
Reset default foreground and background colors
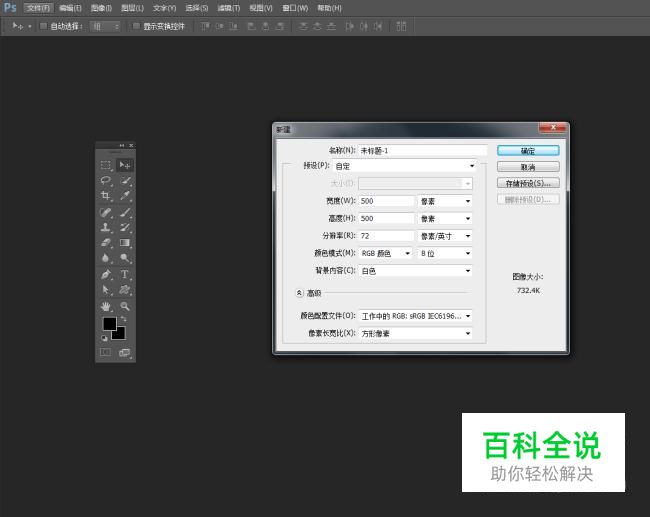point(104,338)
